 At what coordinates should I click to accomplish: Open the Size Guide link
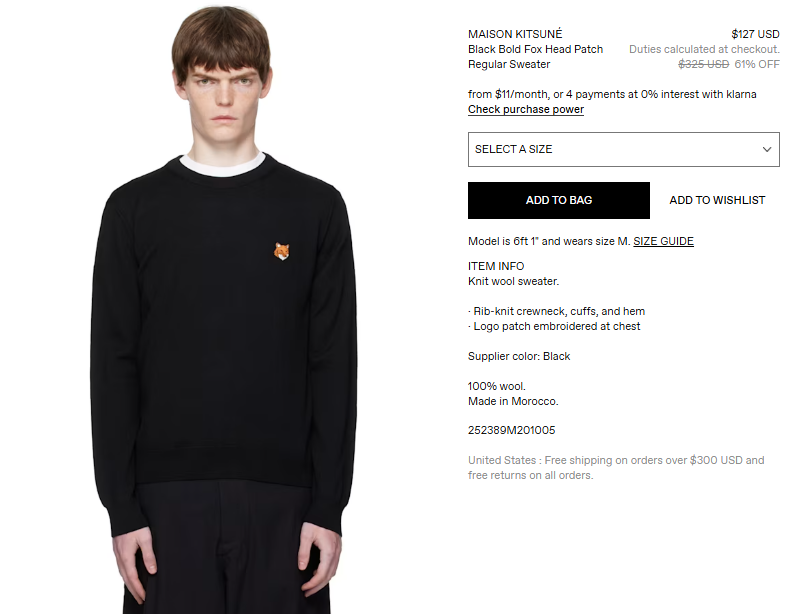663,241
